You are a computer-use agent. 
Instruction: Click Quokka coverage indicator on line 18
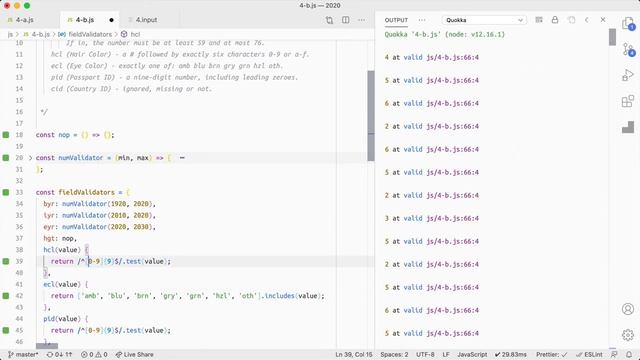(6, 135)
